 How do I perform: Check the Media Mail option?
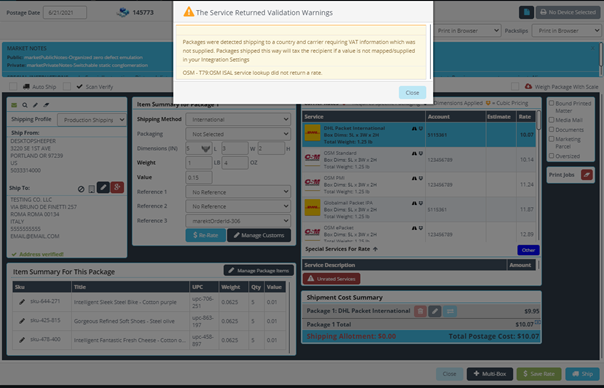(x=552, y=120)
